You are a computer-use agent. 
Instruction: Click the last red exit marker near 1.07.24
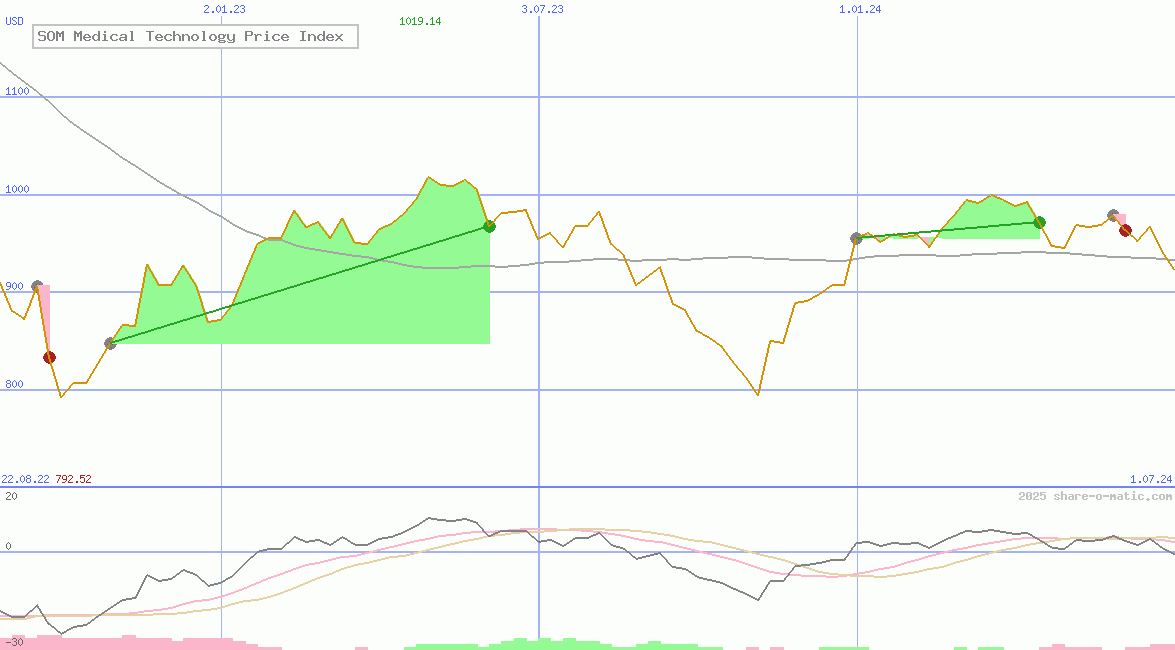tap(1125, 230)
